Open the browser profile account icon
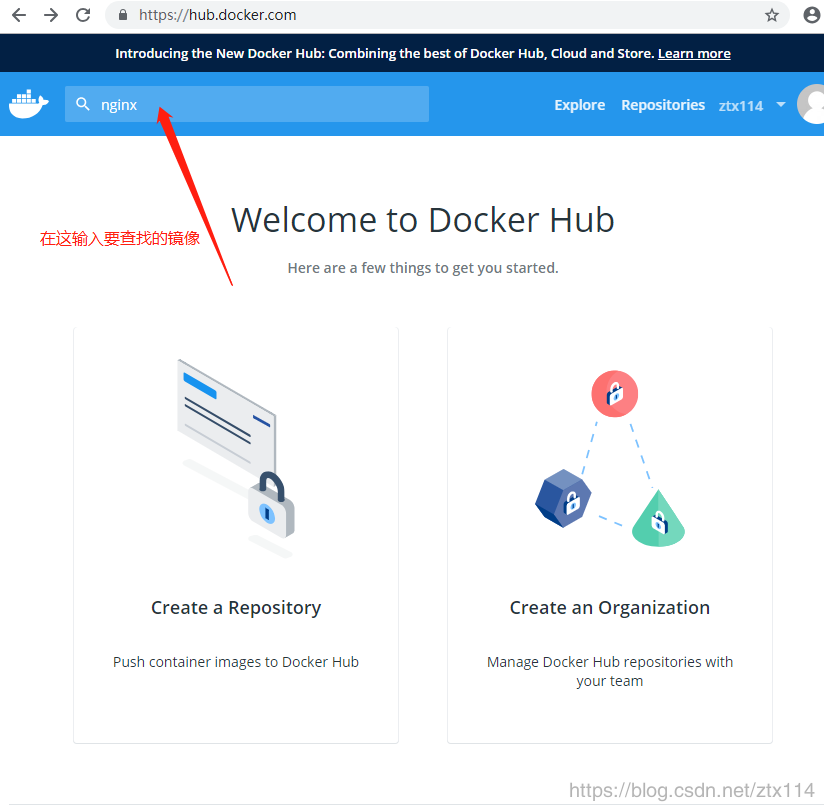Screen dimensions: 824x811 pyautogui.click(x=812, y=15)
